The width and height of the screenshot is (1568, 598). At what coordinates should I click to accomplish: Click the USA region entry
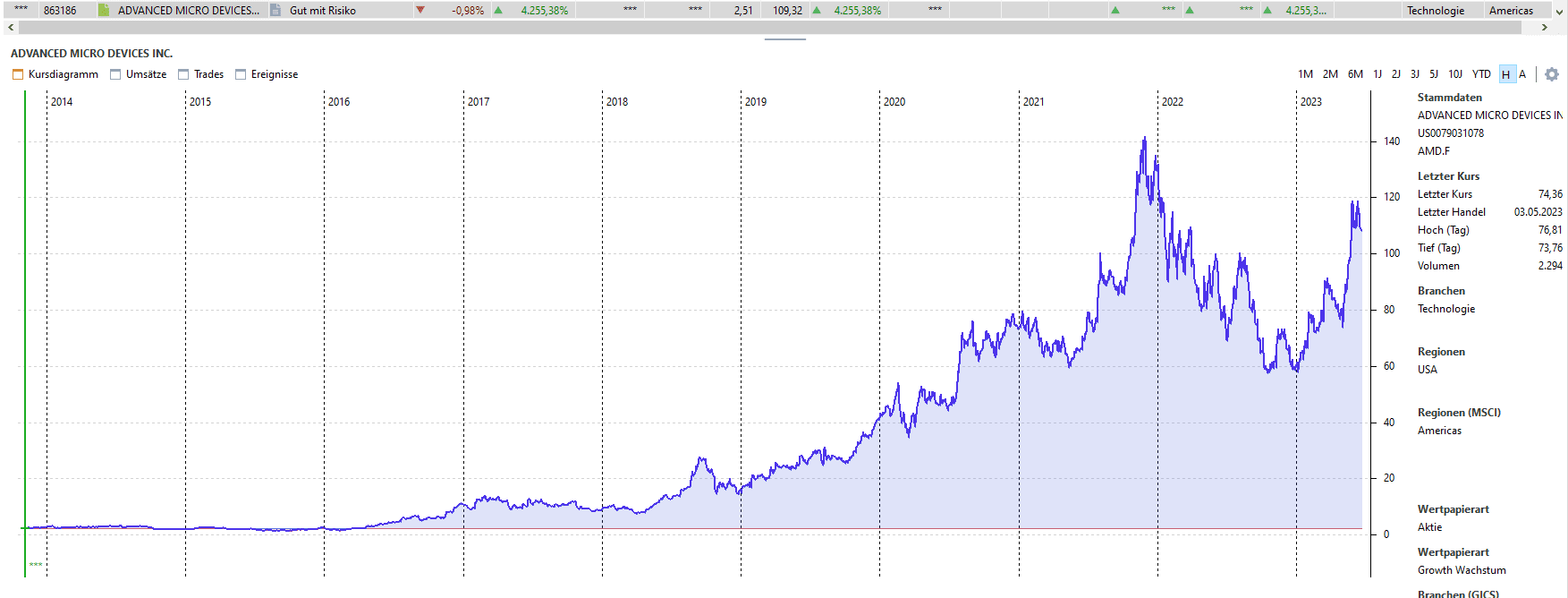pos(1428,370)
